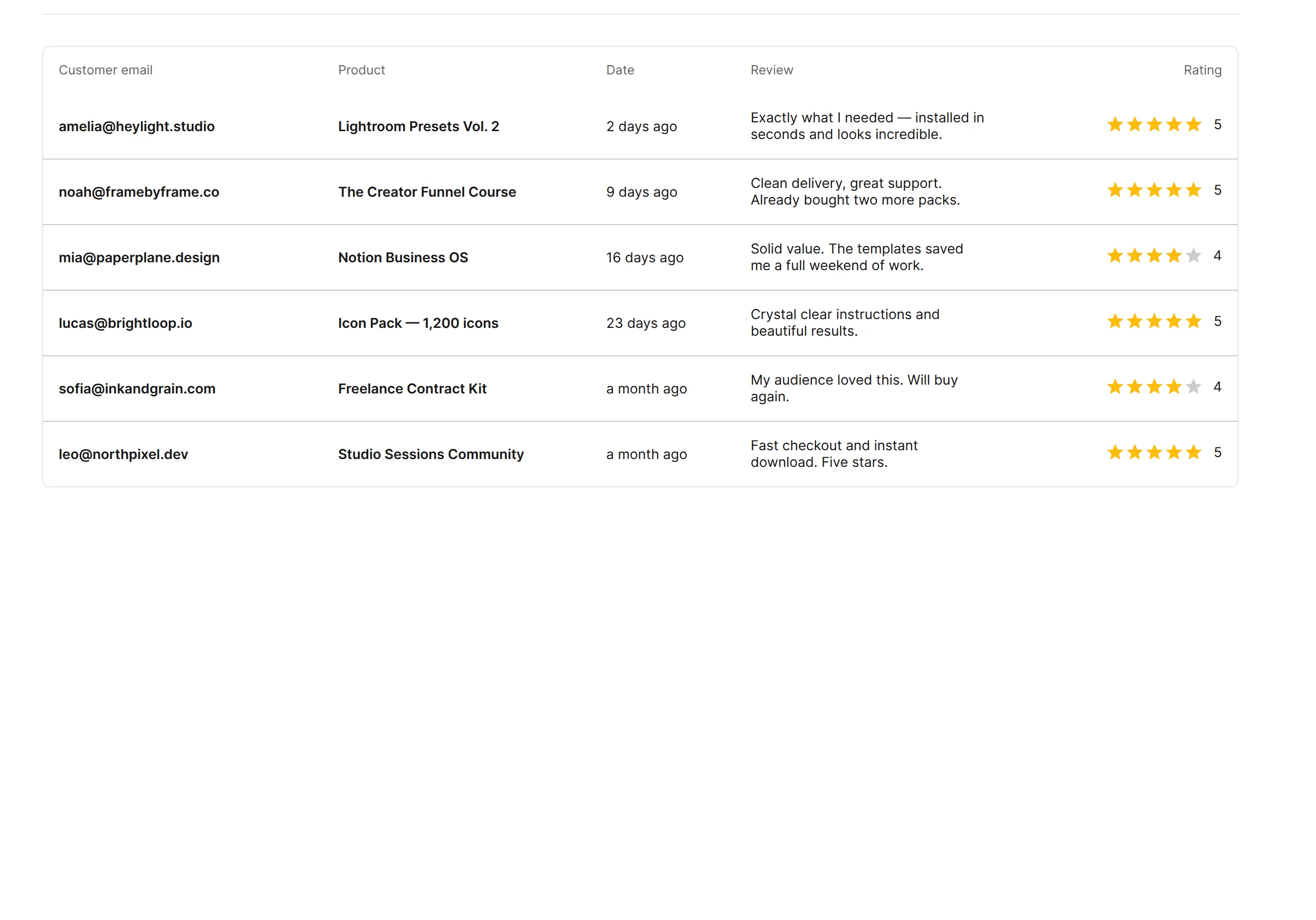
Task: Click rating number 5 in Icon Pack row
Action: tap(1218, 322)
